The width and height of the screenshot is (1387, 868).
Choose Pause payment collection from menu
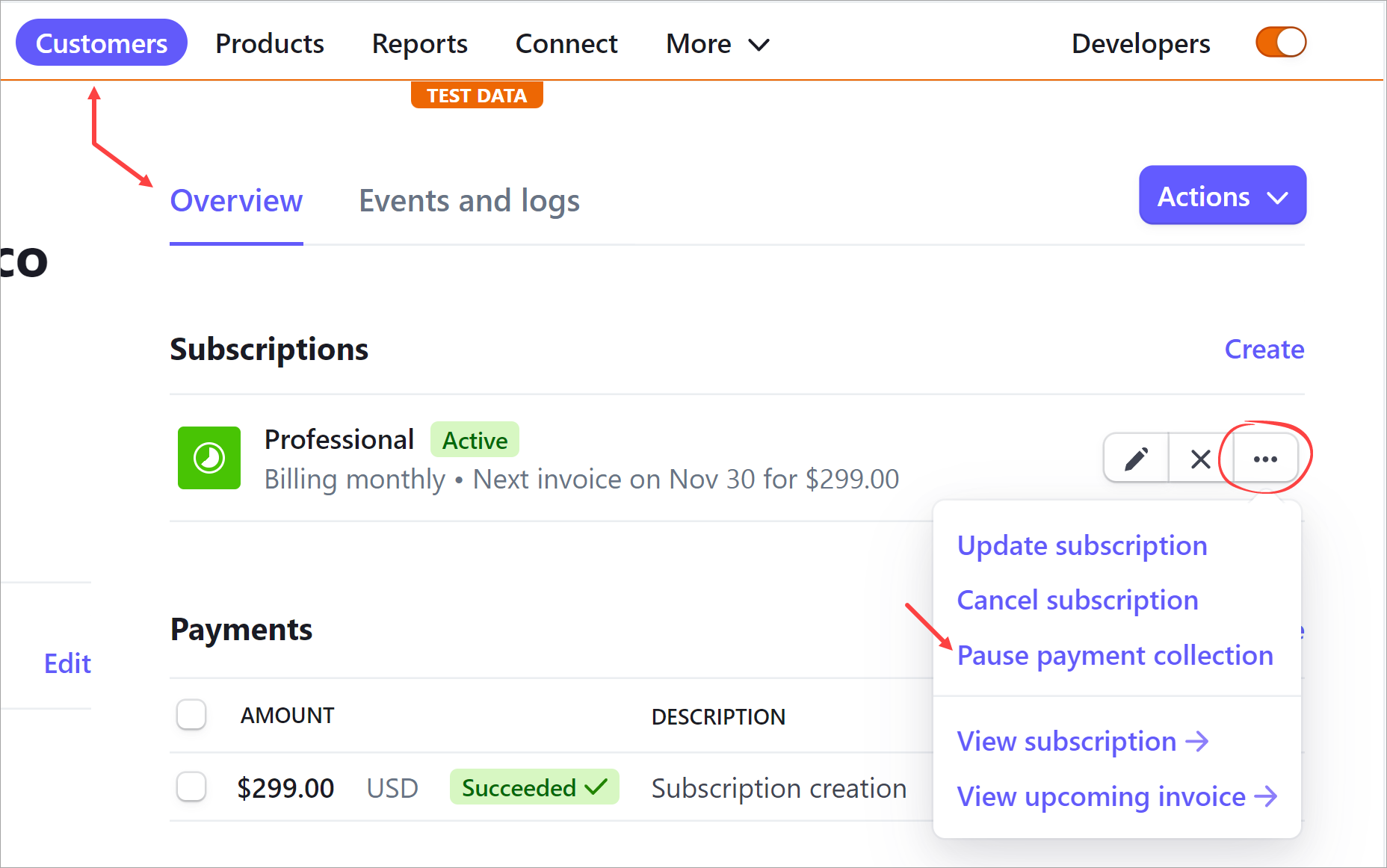click(x=1114, y=655)
